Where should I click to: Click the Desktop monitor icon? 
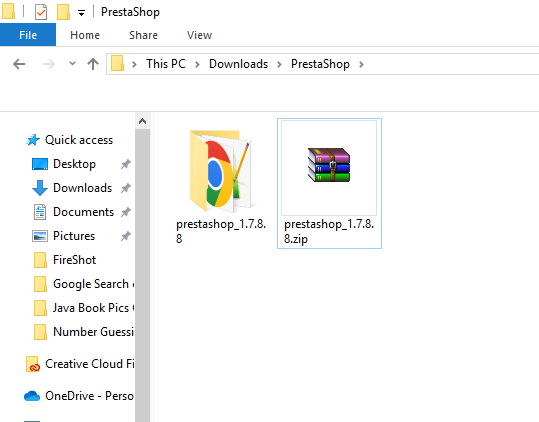[40, 164]
